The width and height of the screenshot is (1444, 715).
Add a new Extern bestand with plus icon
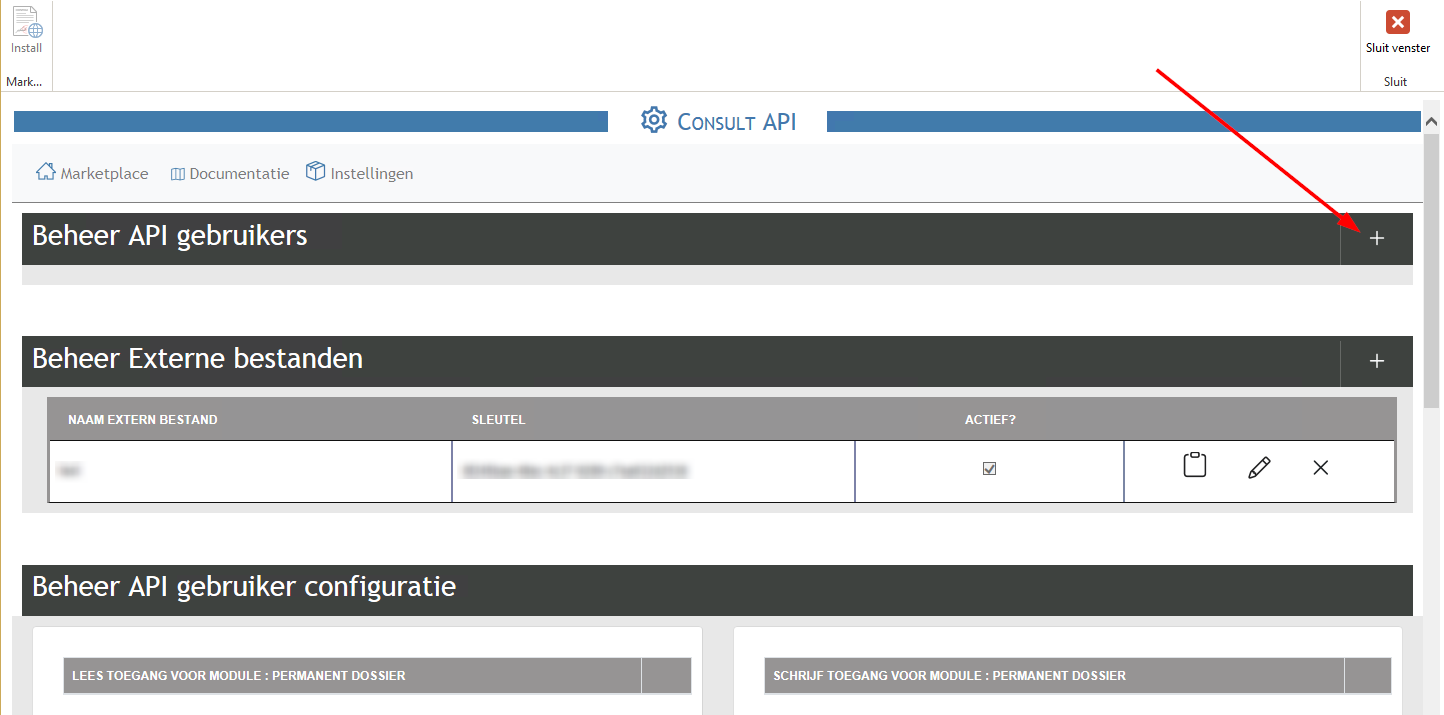[1376, 361]
